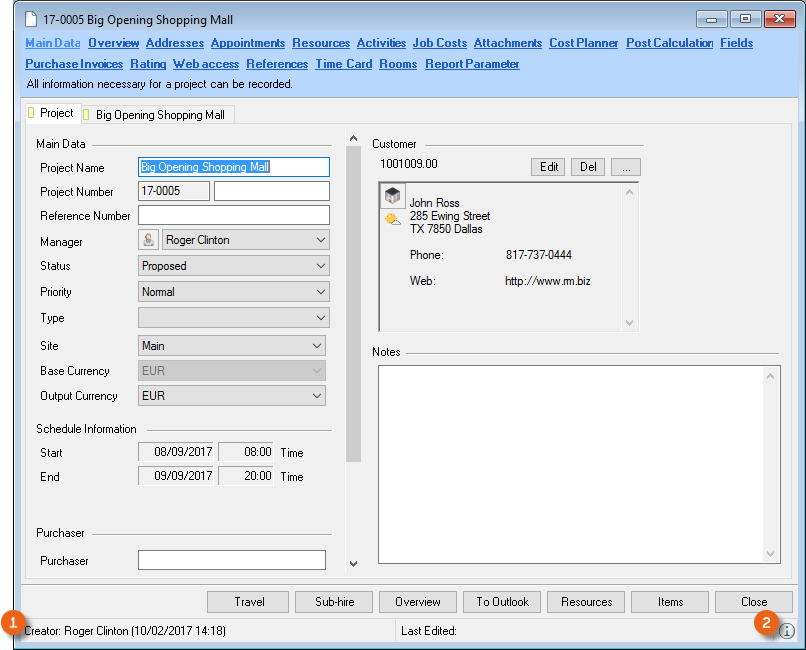Click the Notes scrollbar down arrow
The height and width of the screenshot is (650, 806).
click(771, 553)
